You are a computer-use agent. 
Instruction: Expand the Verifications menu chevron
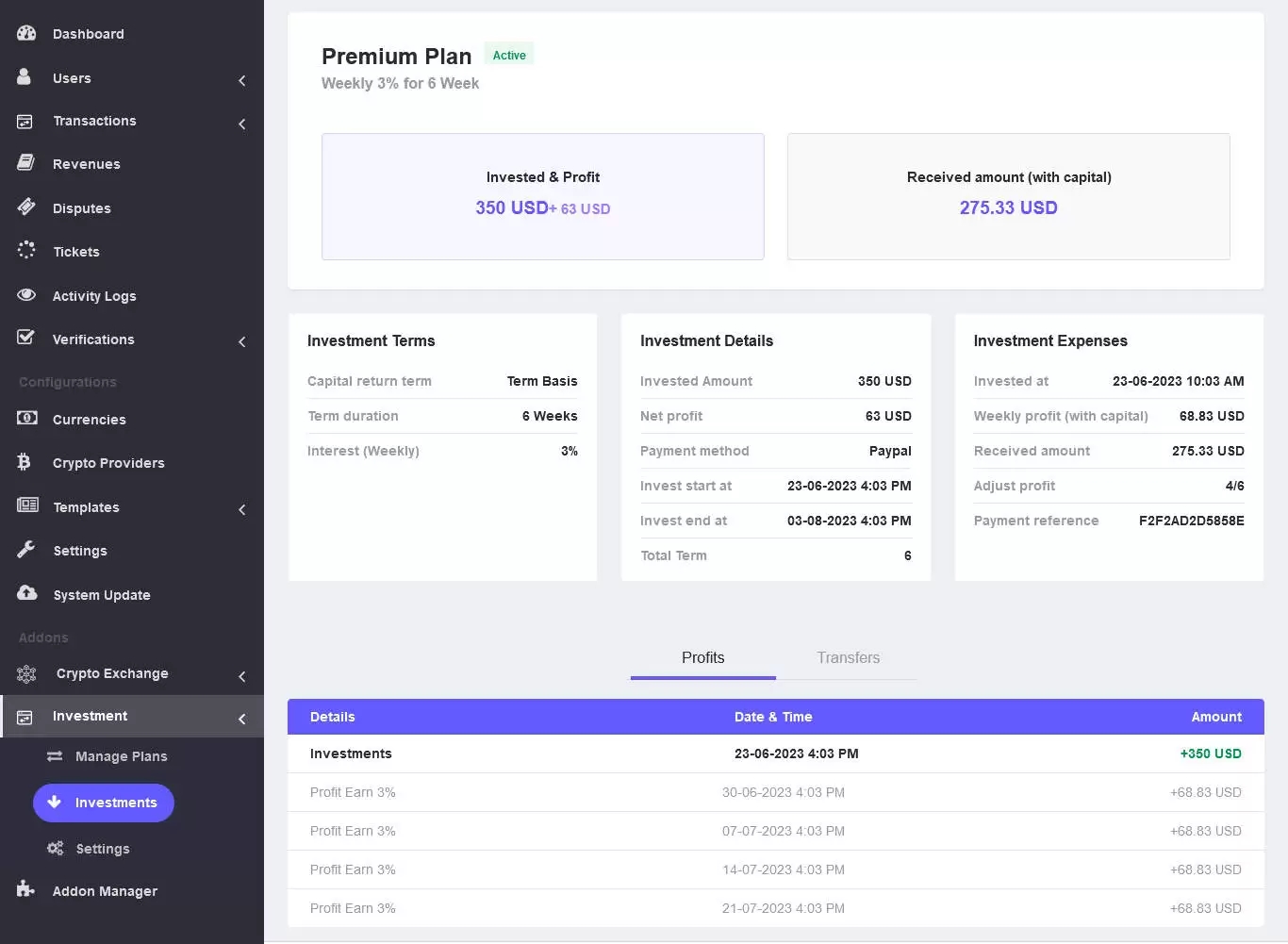point(242,341)
